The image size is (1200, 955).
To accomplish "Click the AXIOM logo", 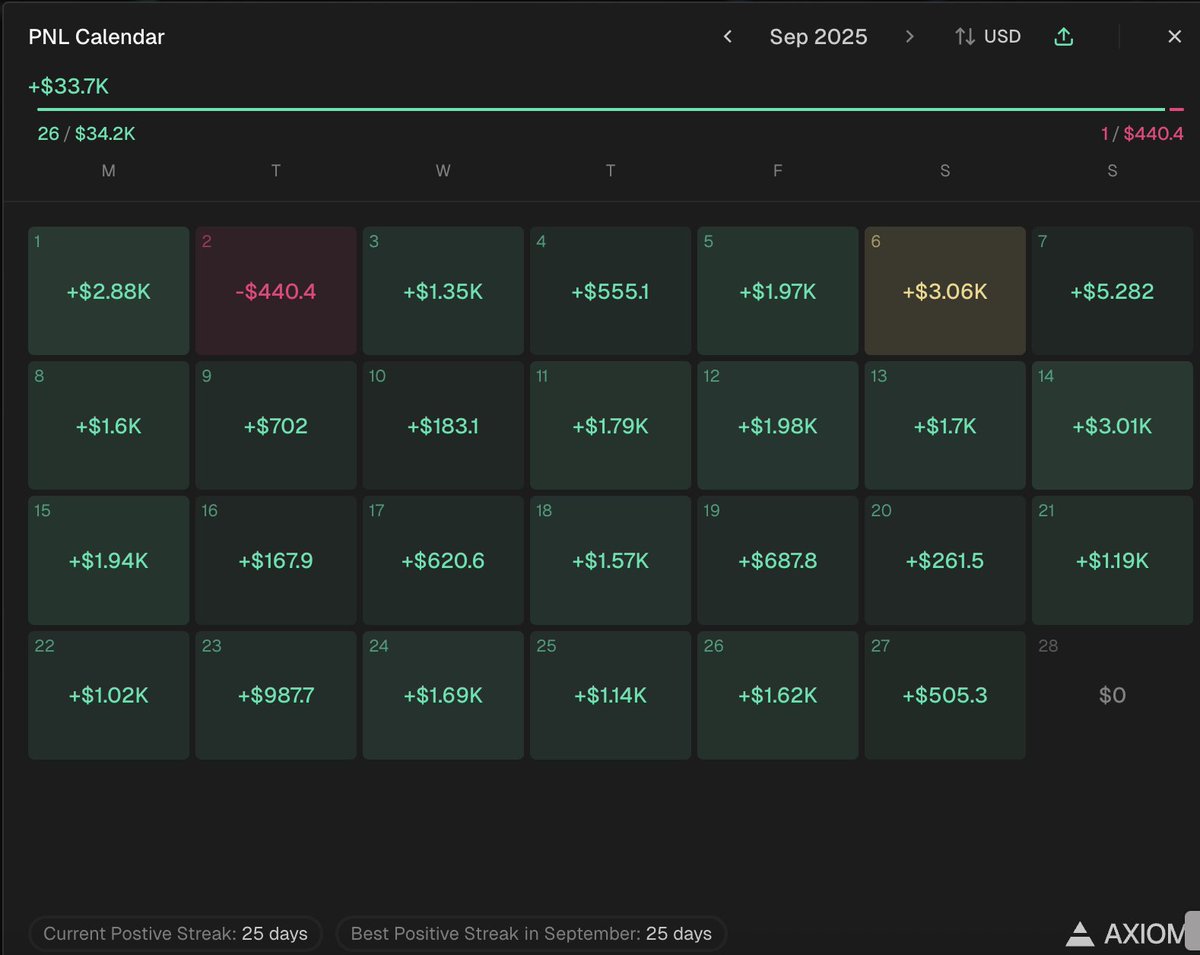I will point(1118,932).
